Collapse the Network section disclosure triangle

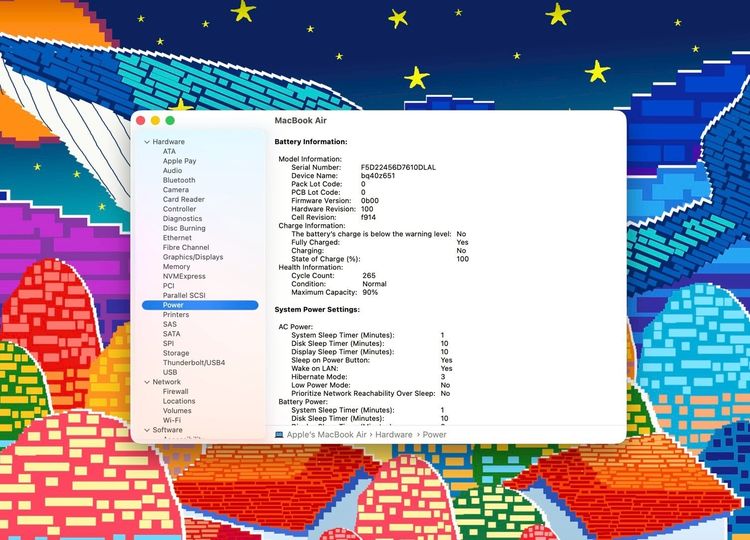tap(147, 382)
